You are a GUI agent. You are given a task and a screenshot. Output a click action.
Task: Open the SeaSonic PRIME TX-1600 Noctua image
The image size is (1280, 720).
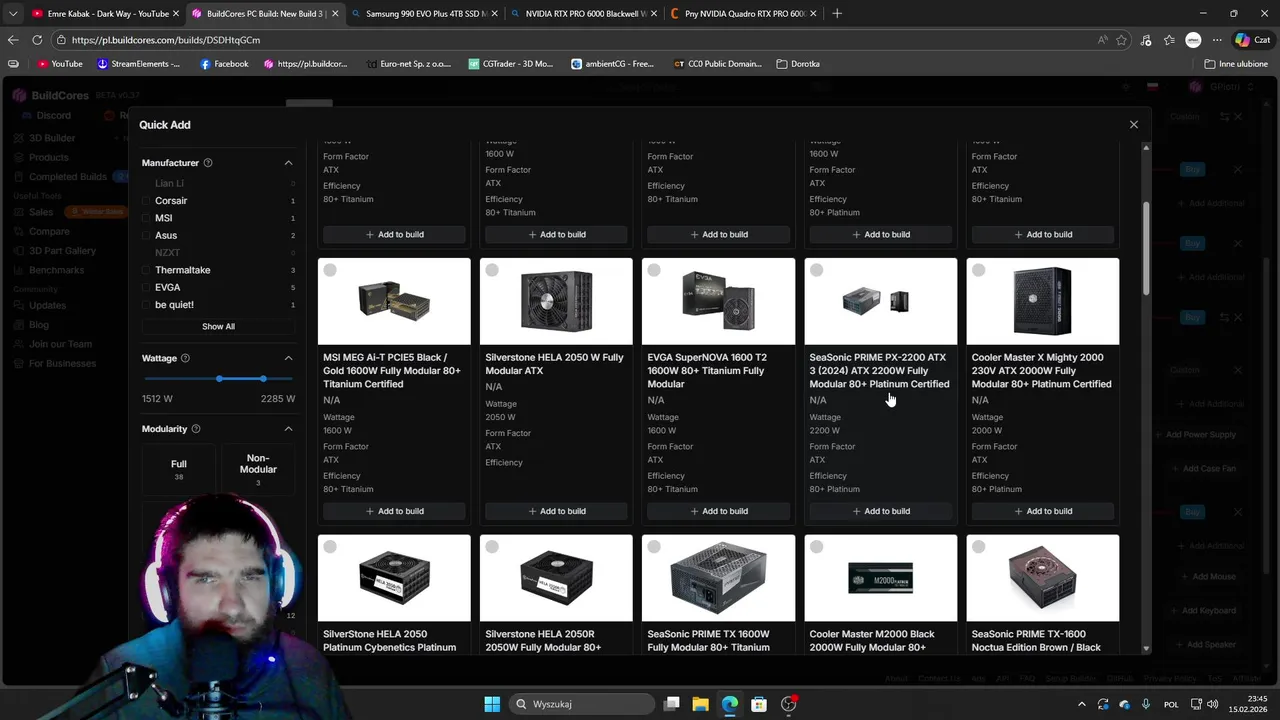point(1042,578)
